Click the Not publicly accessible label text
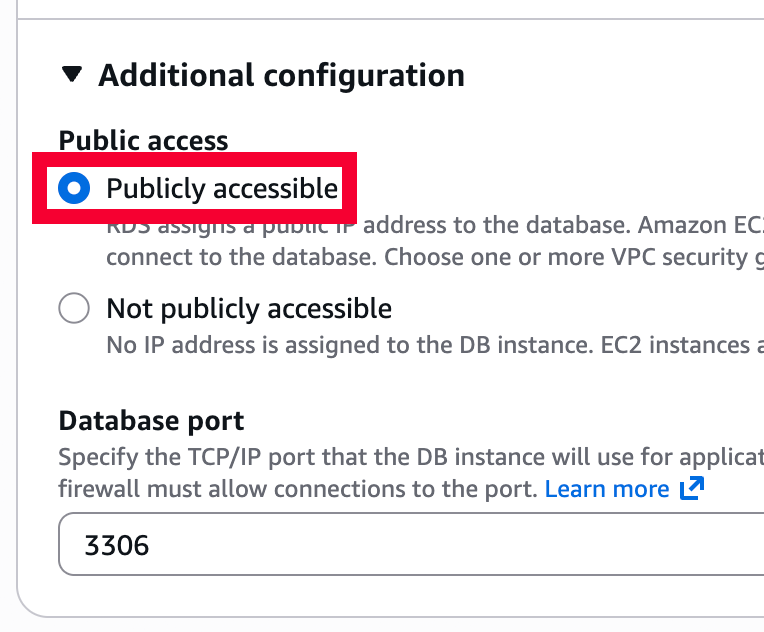Viewport: 764px width, 632px height. [x=249, y=308]
